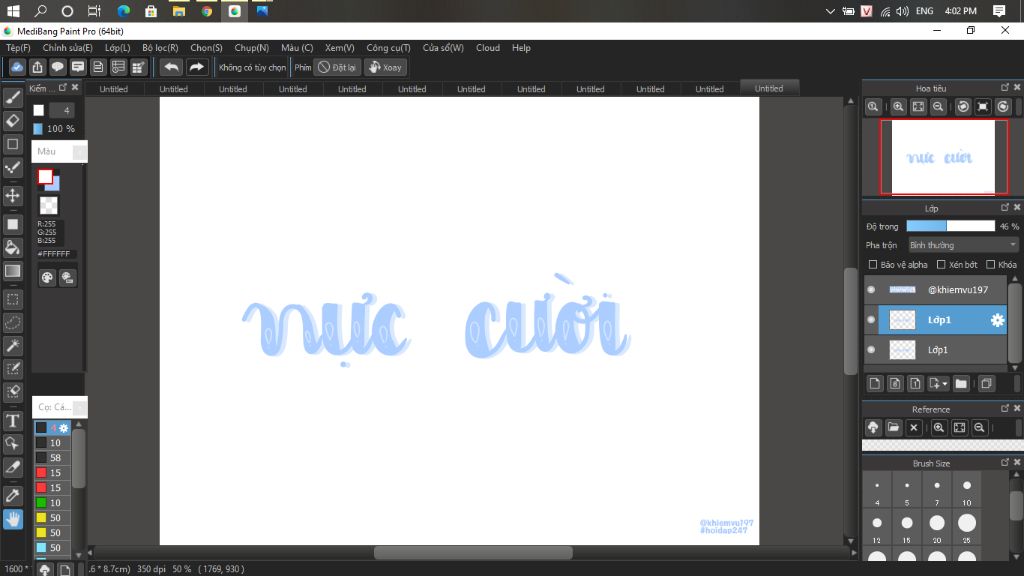Screen dimensions: 1024x576
Task: Select the Gradient tool
Action: 12,271
